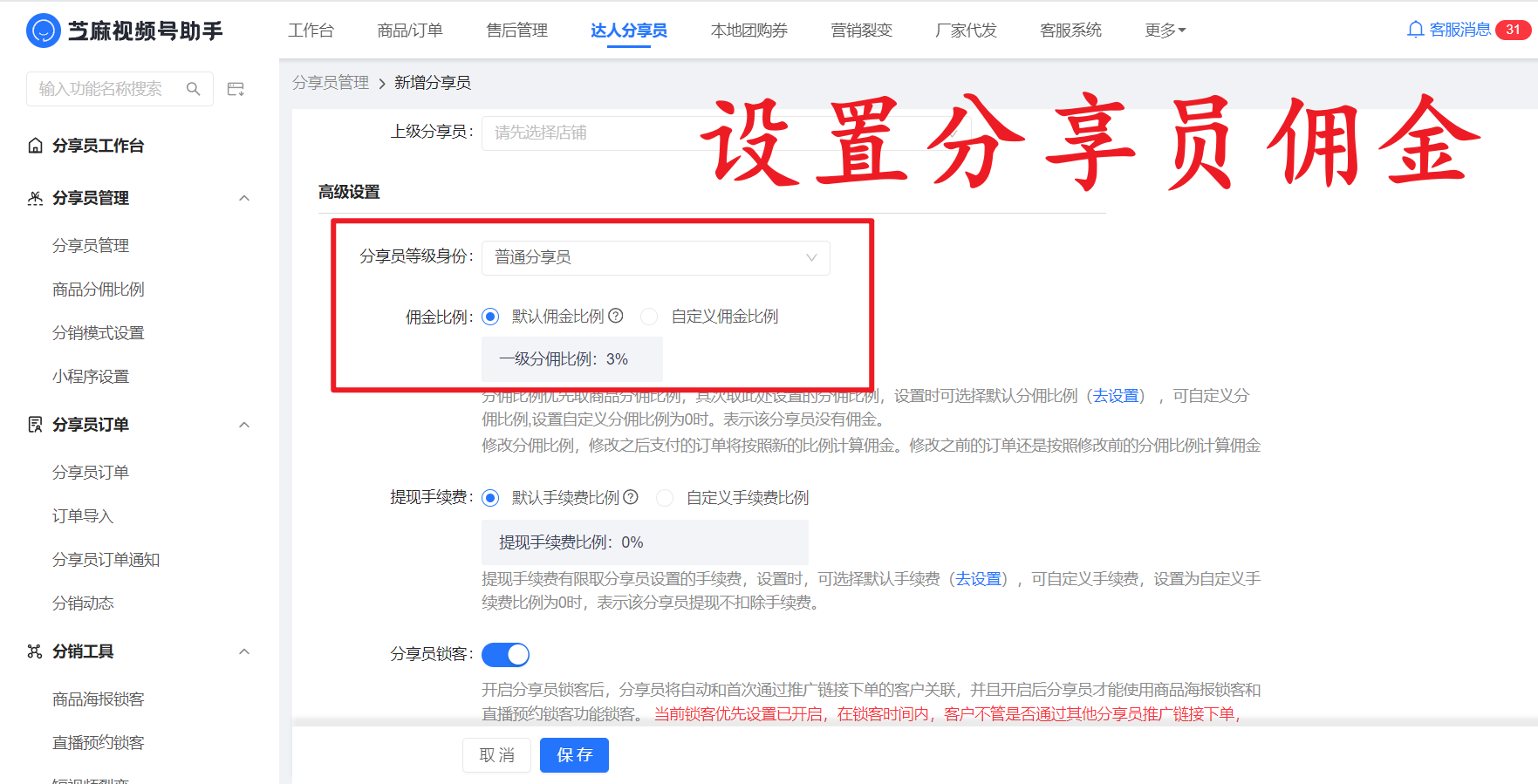Select 默认佣金比例 radio button
Image resolution: width=1538 pixels, height=784 pixels.
pyautogui.click(x=490, y=317)
